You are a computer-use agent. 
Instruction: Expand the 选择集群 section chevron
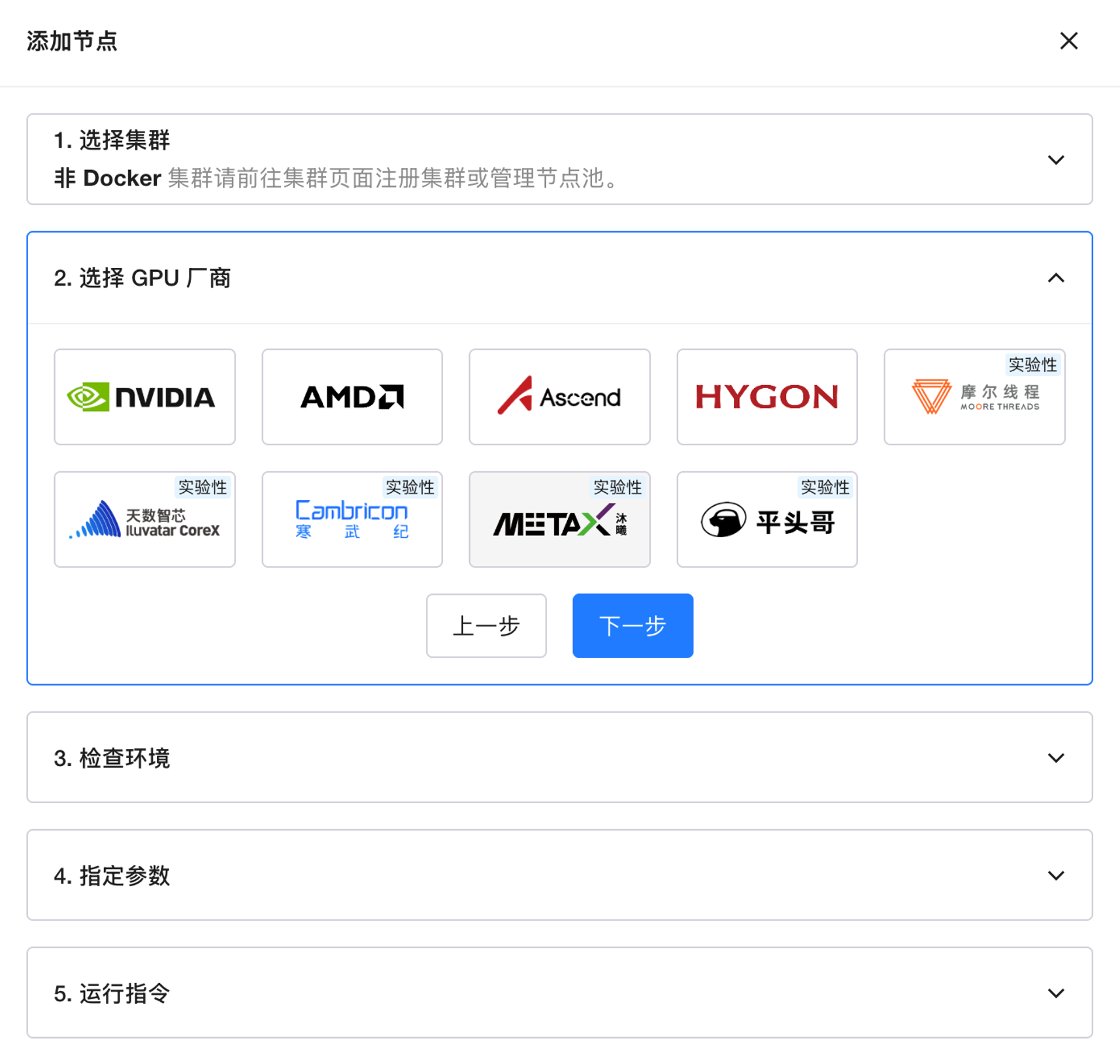(1055, 159)
